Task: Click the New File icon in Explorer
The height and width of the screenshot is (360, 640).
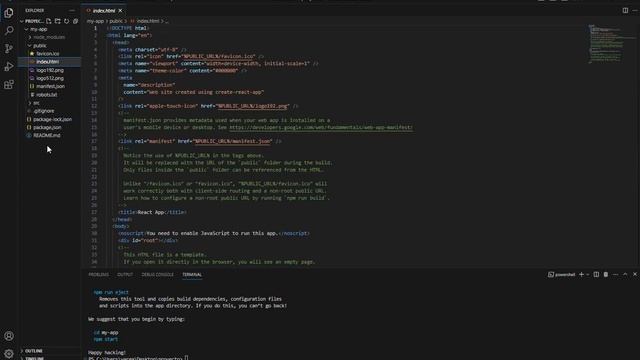Action: [x=49, y=21]
